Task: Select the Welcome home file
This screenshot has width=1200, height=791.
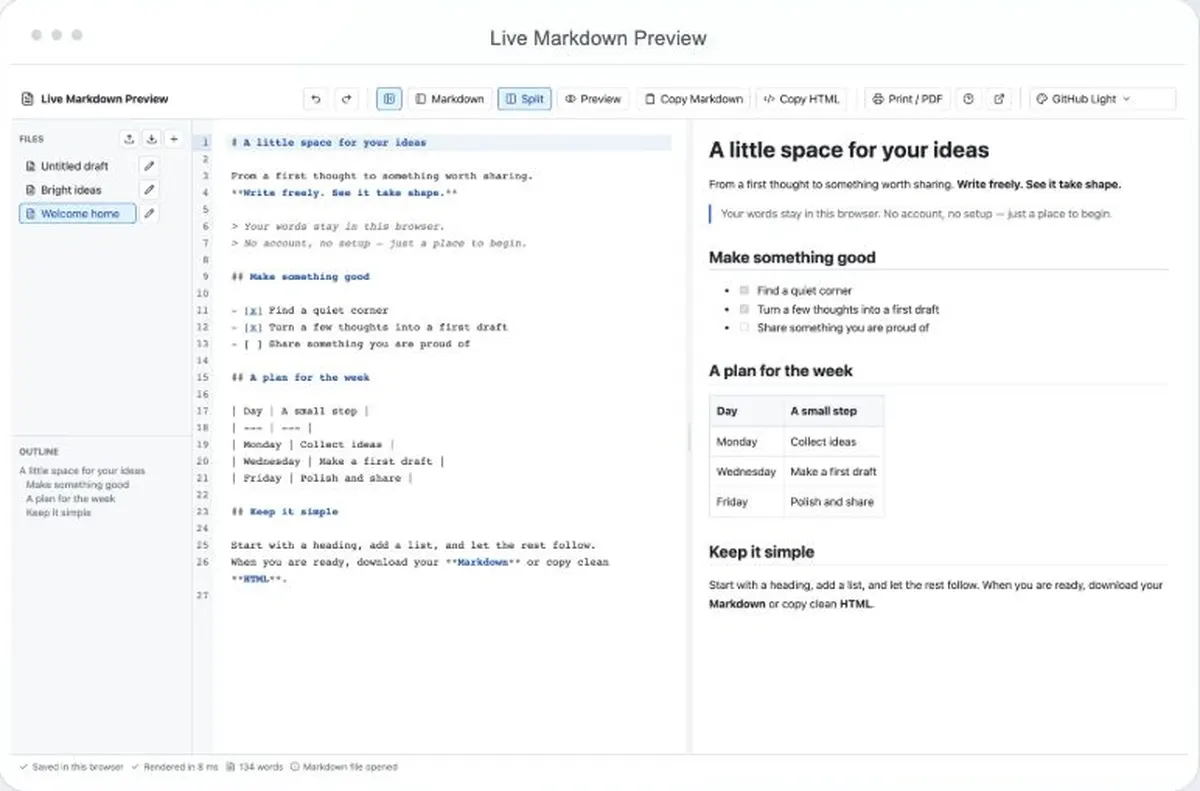Action: [77, 213]
